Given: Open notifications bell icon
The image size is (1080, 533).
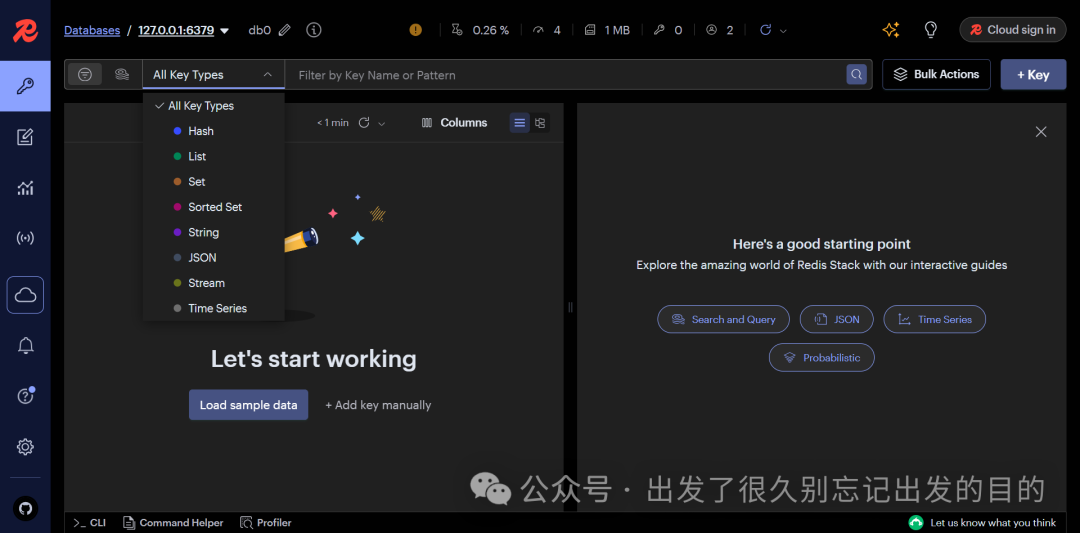Looking at the screenshot, I should [25, 346].
